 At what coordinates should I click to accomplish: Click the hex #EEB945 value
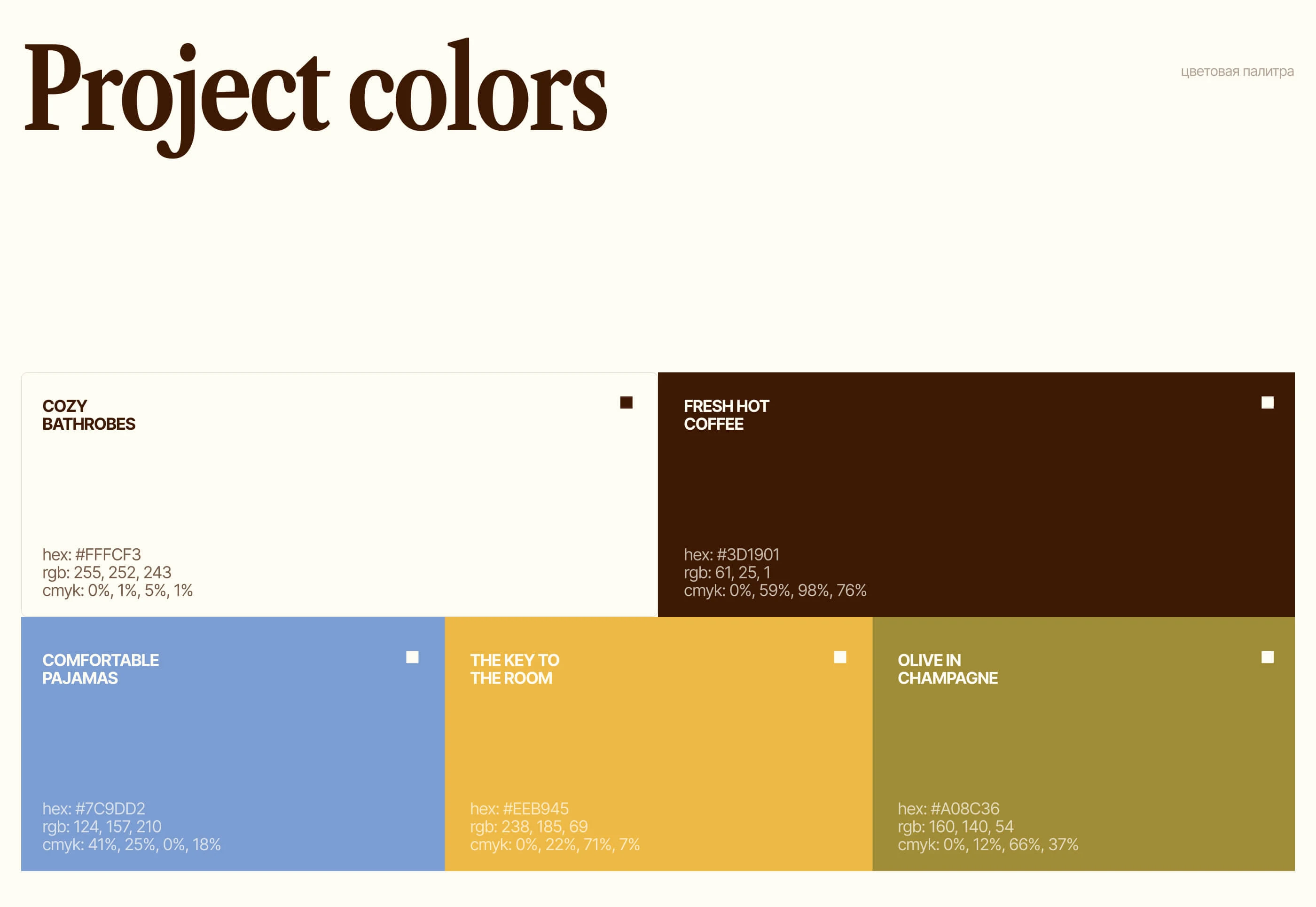pos(519,808)
